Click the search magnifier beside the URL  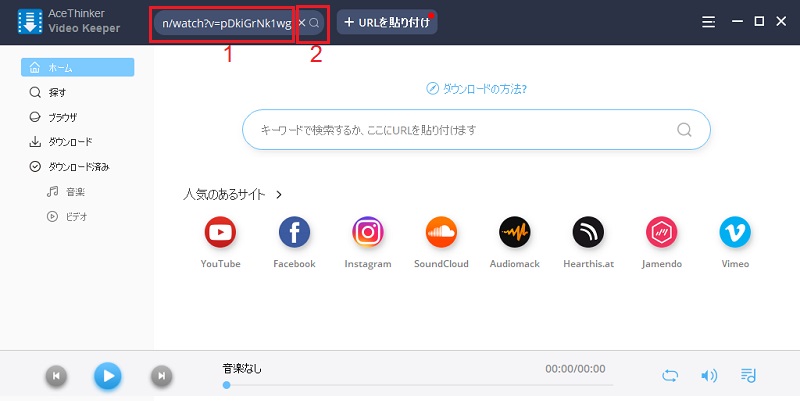(315, 22)
